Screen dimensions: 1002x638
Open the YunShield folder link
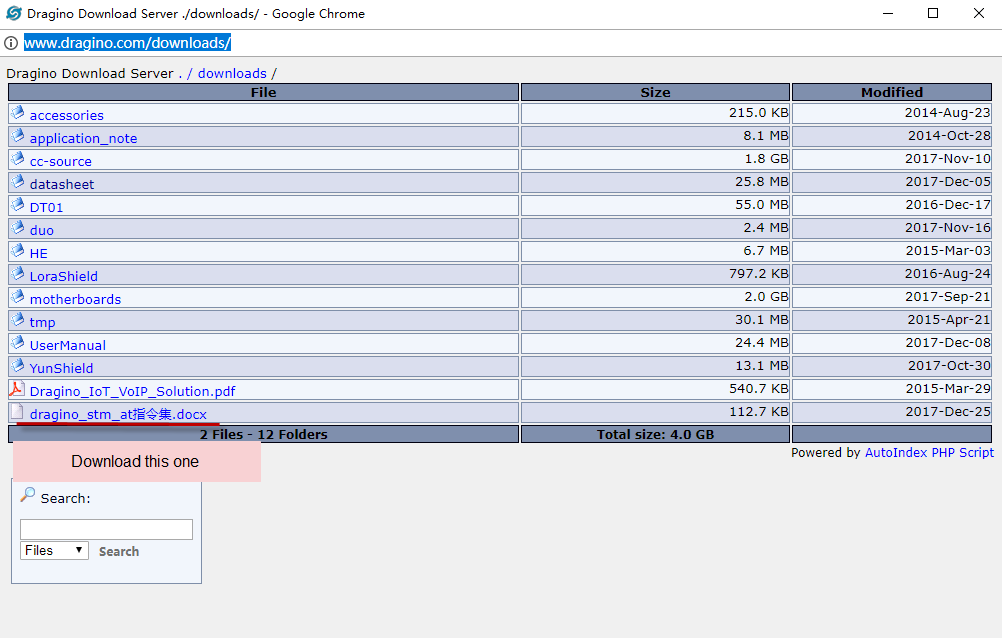pyautogui.click(x=61, y=369)
